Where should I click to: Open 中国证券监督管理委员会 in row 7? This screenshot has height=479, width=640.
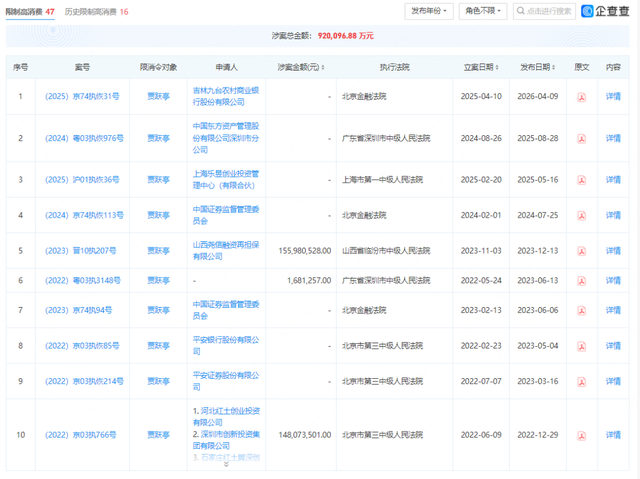tap(226, 310)
